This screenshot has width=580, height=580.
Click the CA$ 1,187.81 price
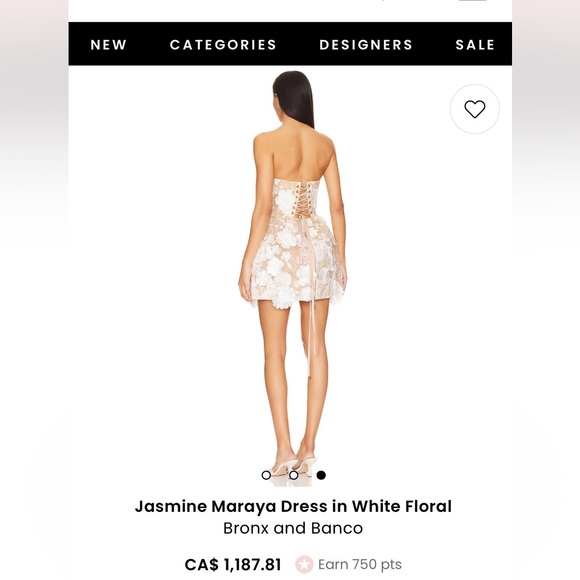pos(233,564)
